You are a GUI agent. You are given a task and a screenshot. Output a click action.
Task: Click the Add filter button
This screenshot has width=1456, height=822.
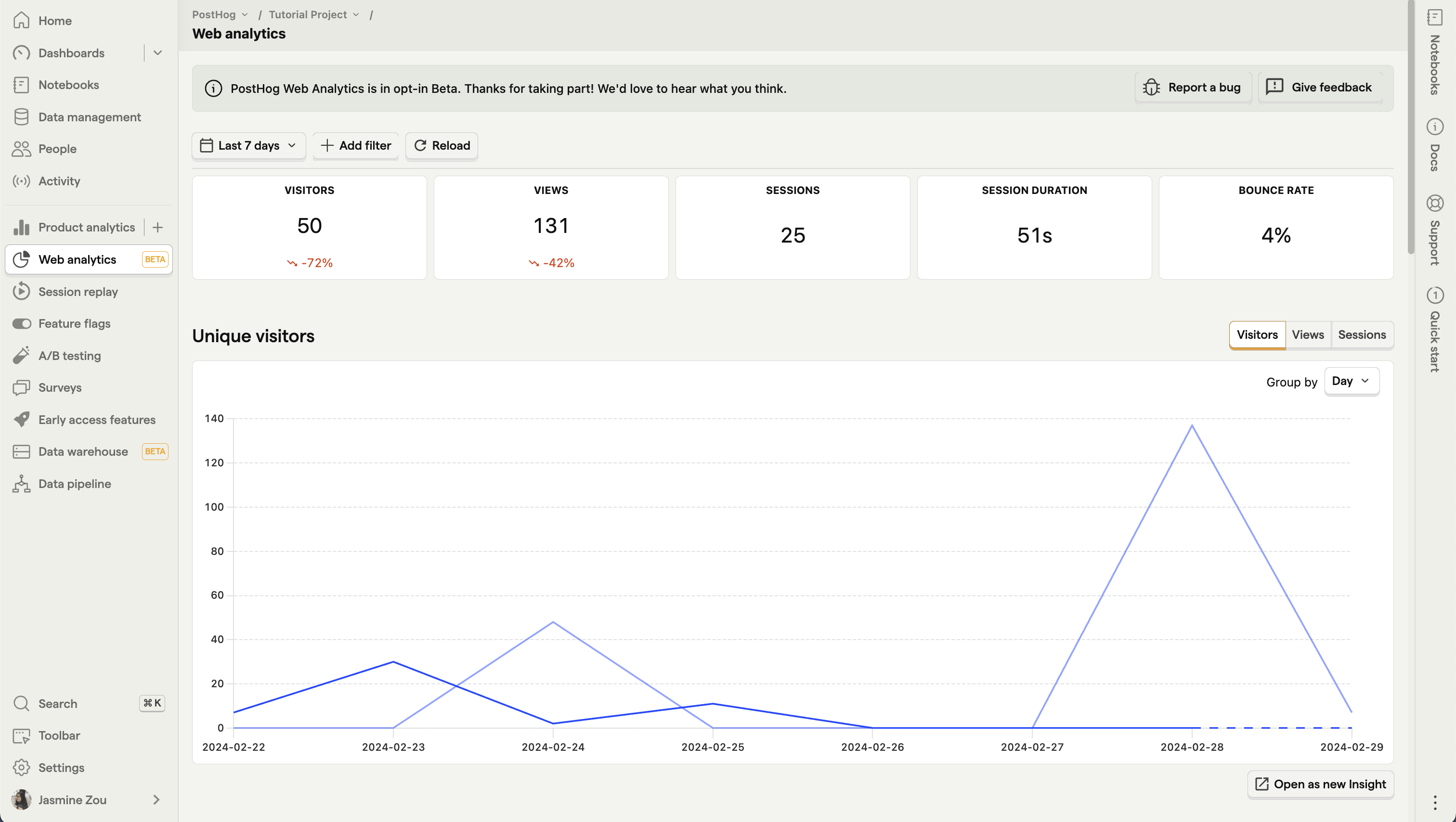pos(355,145)
